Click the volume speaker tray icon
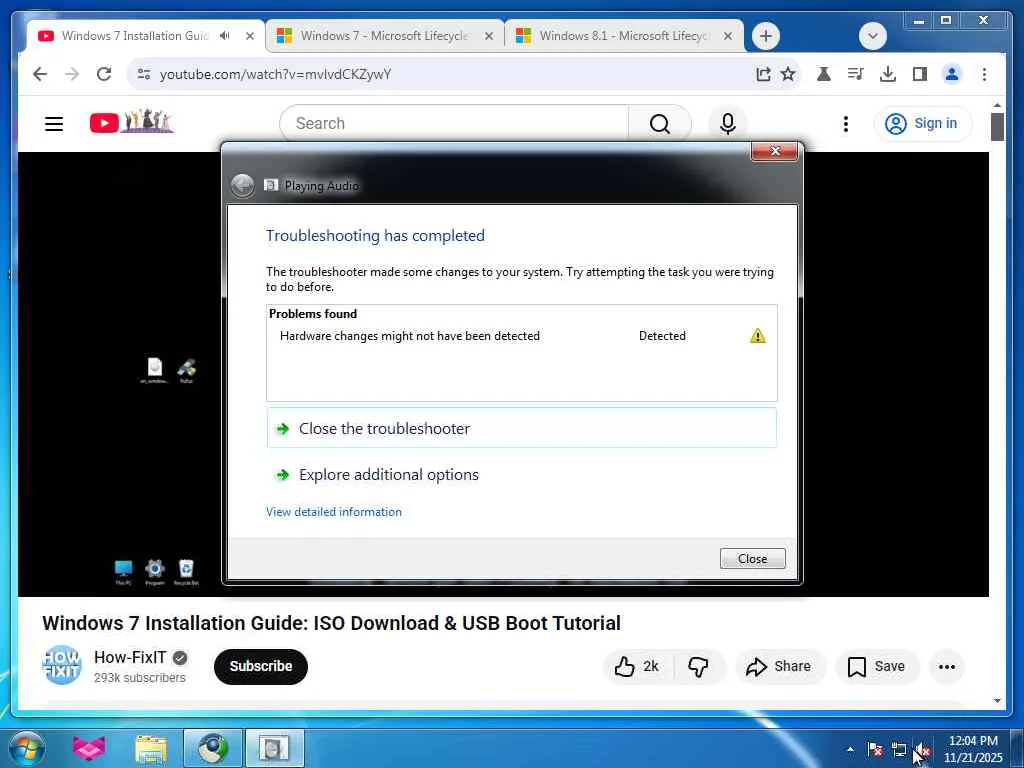The height and width of the screenshot is (768, 1024). pos(922,750)
